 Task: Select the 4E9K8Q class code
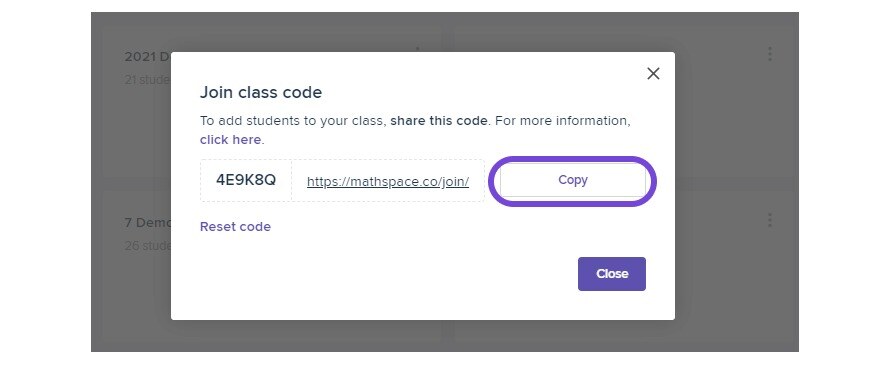tap(246, 180)
